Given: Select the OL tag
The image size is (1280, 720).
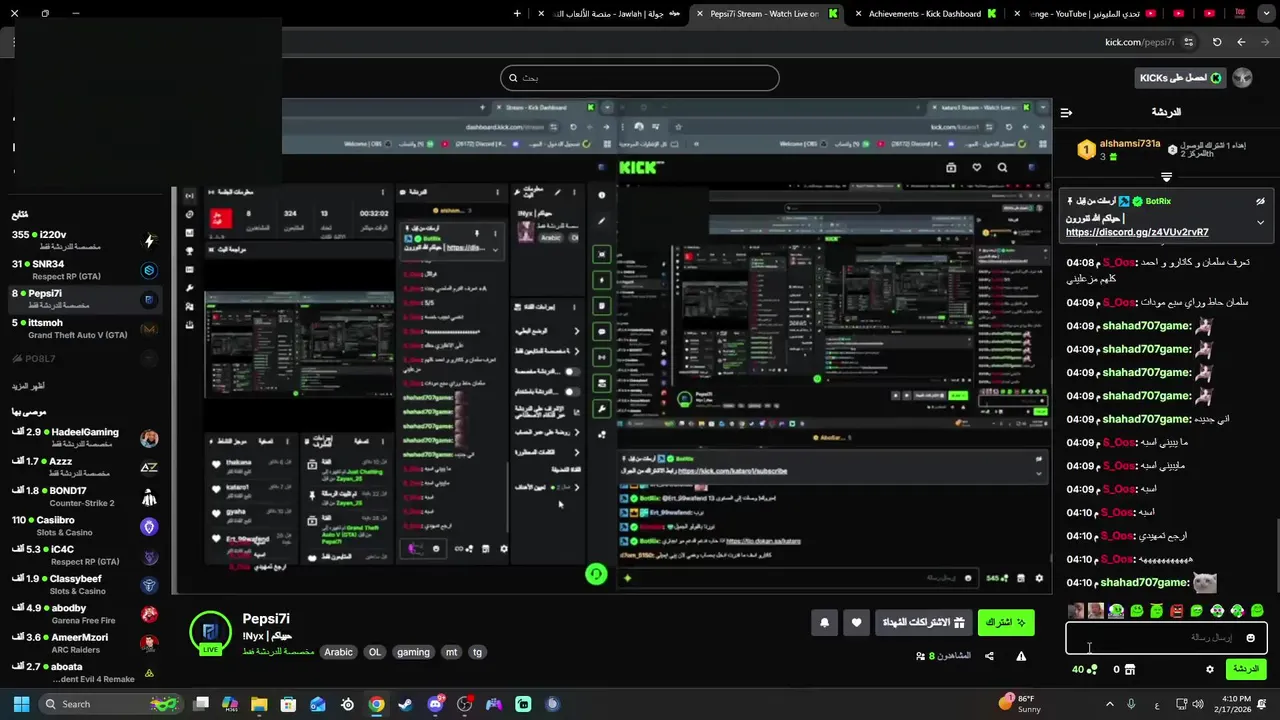Looking at the screenshot, I should tap(375, 652).
